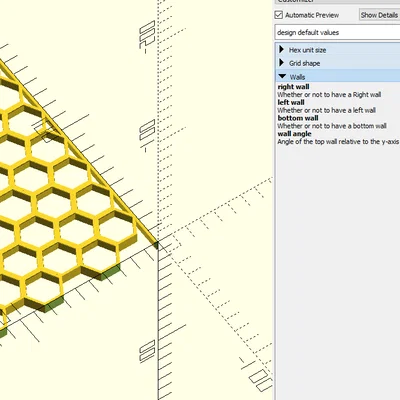Open the design default values preset dropdown
Screen dimensions: 400x400
click(x=337, y=33)
